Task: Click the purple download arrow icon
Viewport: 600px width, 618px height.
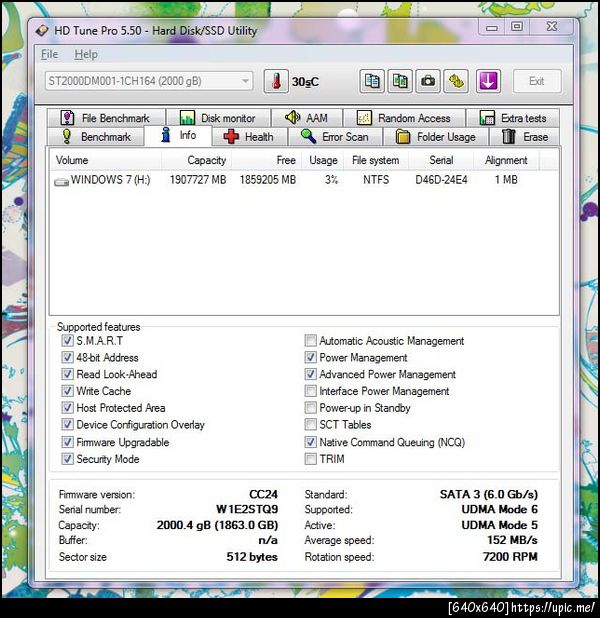Action: (x=488, y=81)
